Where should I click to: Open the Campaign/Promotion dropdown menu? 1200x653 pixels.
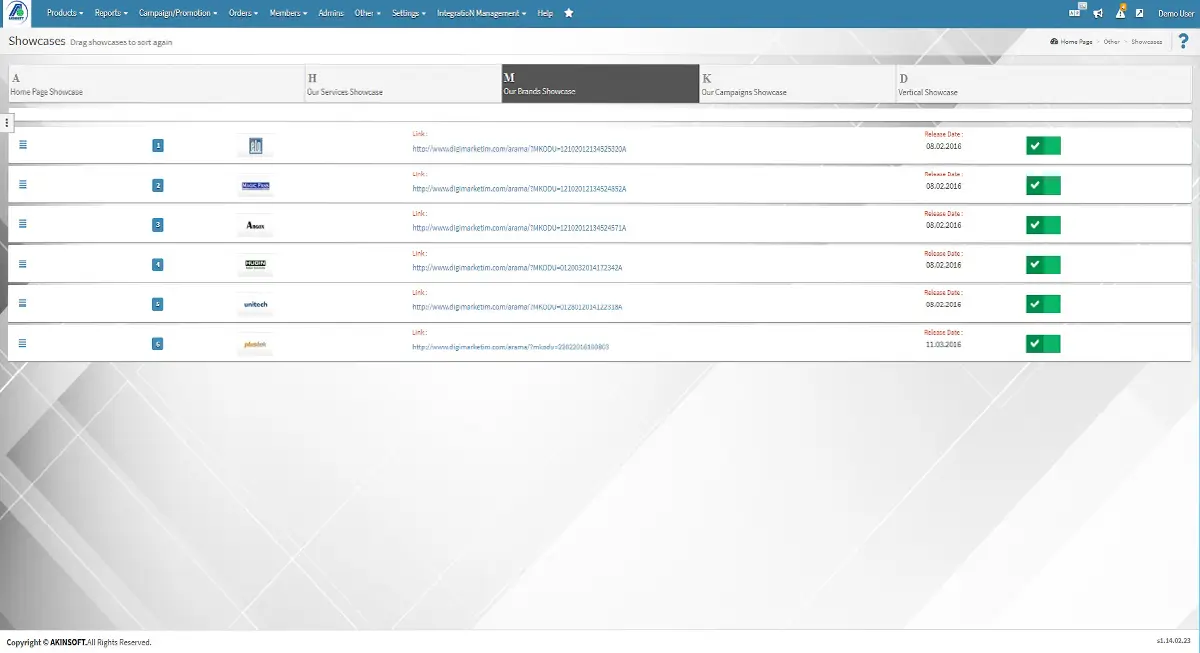pyautogui.click(x=177, y=13)
